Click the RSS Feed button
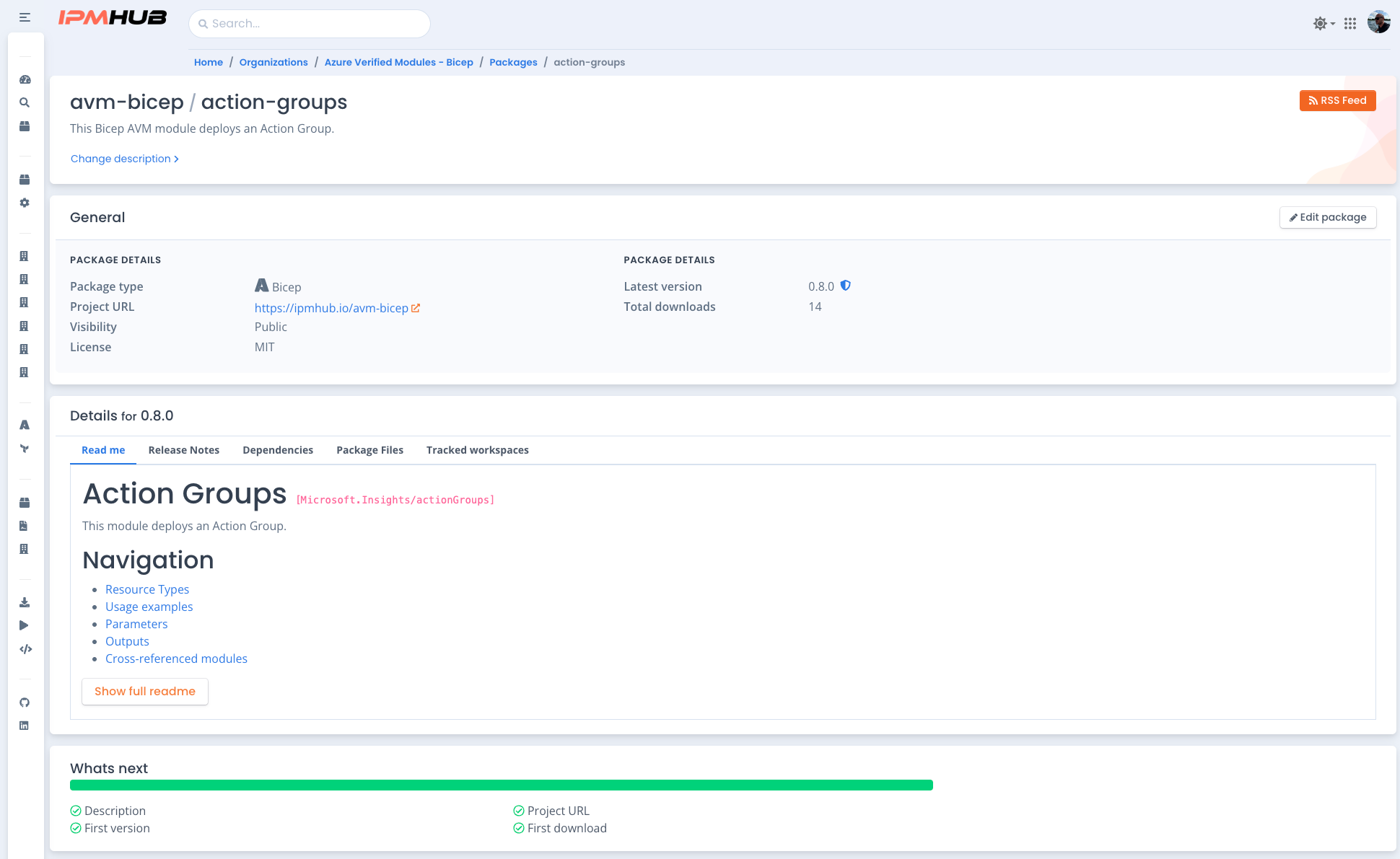 1337,100
